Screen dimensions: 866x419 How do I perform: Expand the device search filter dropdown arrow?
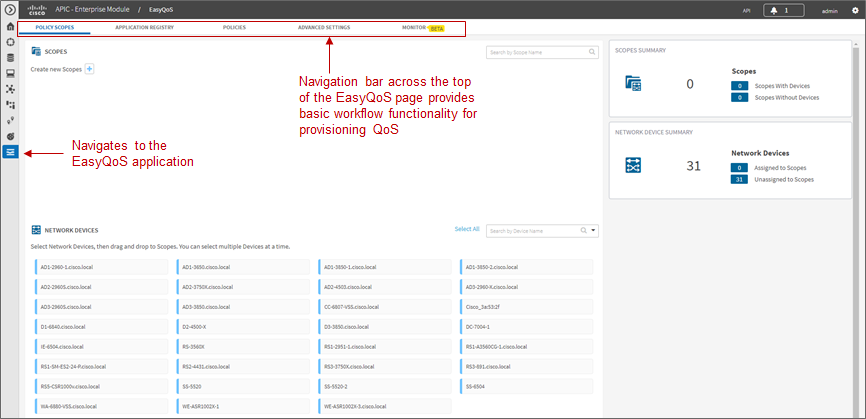[593, 231]
